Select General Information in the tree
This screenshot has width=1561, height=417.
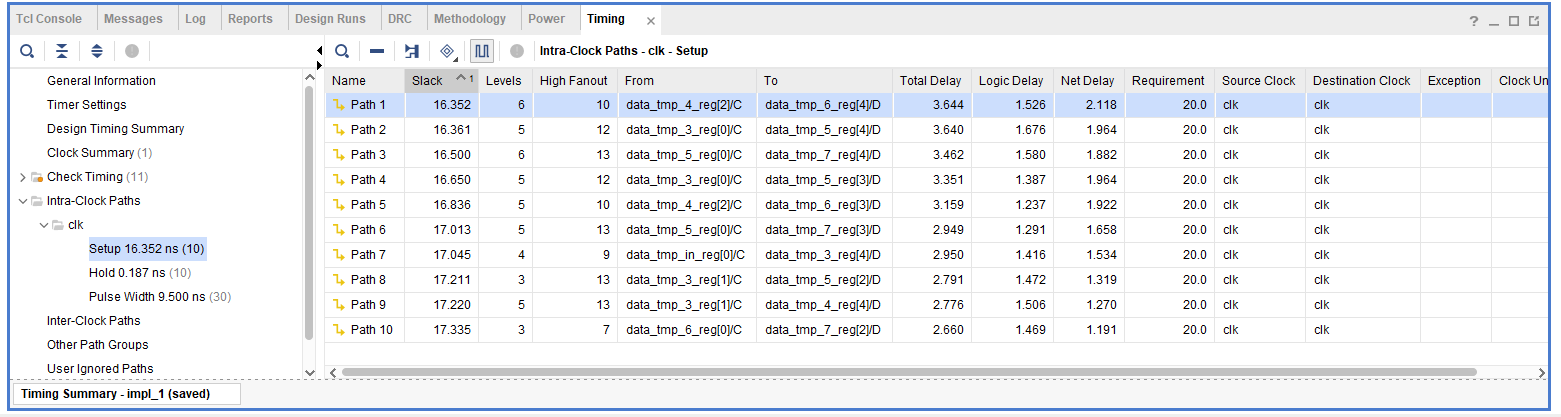(101, 81)
